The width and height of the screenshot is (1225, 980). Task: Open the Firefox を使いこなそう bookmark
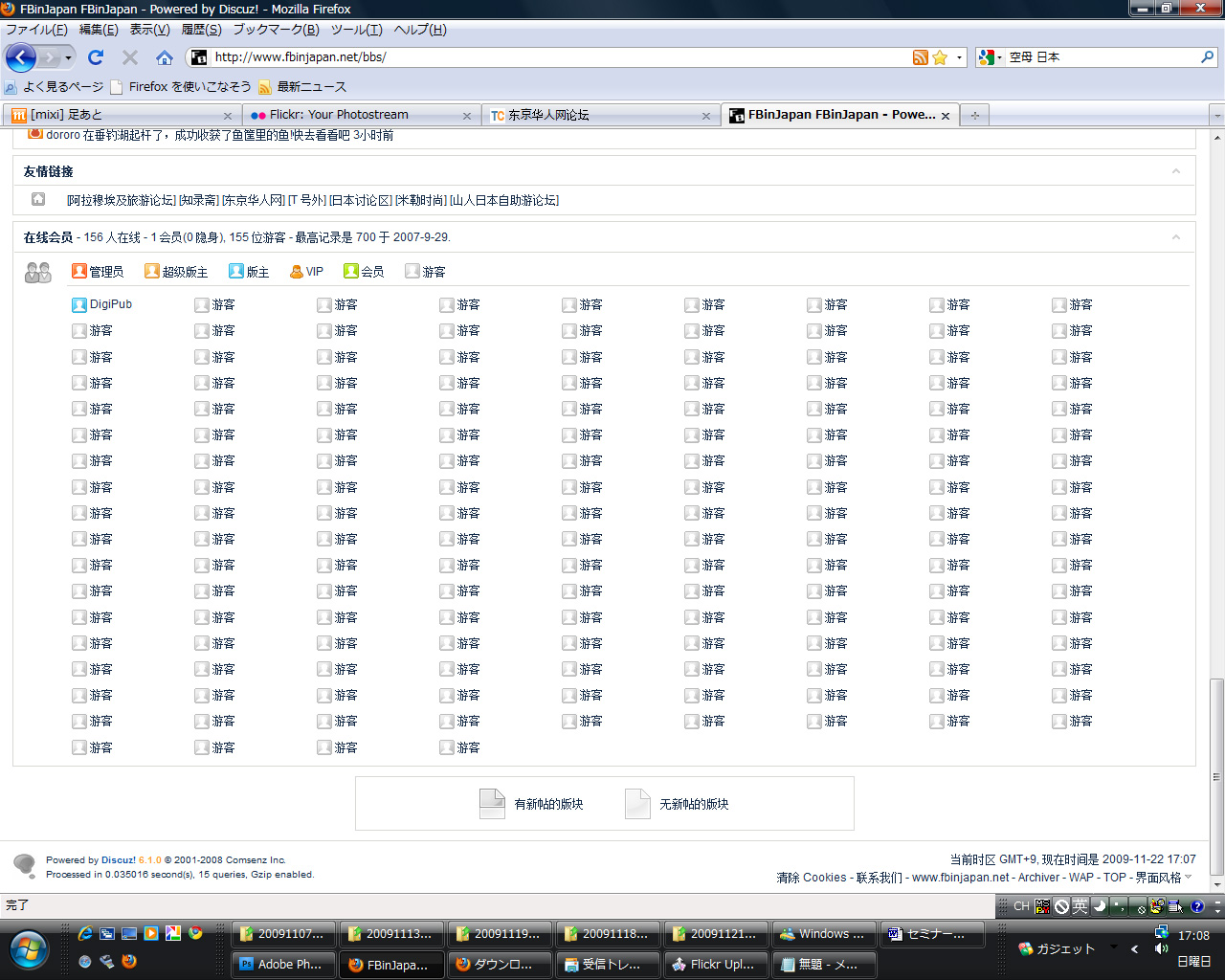click(x=182, y=87)
